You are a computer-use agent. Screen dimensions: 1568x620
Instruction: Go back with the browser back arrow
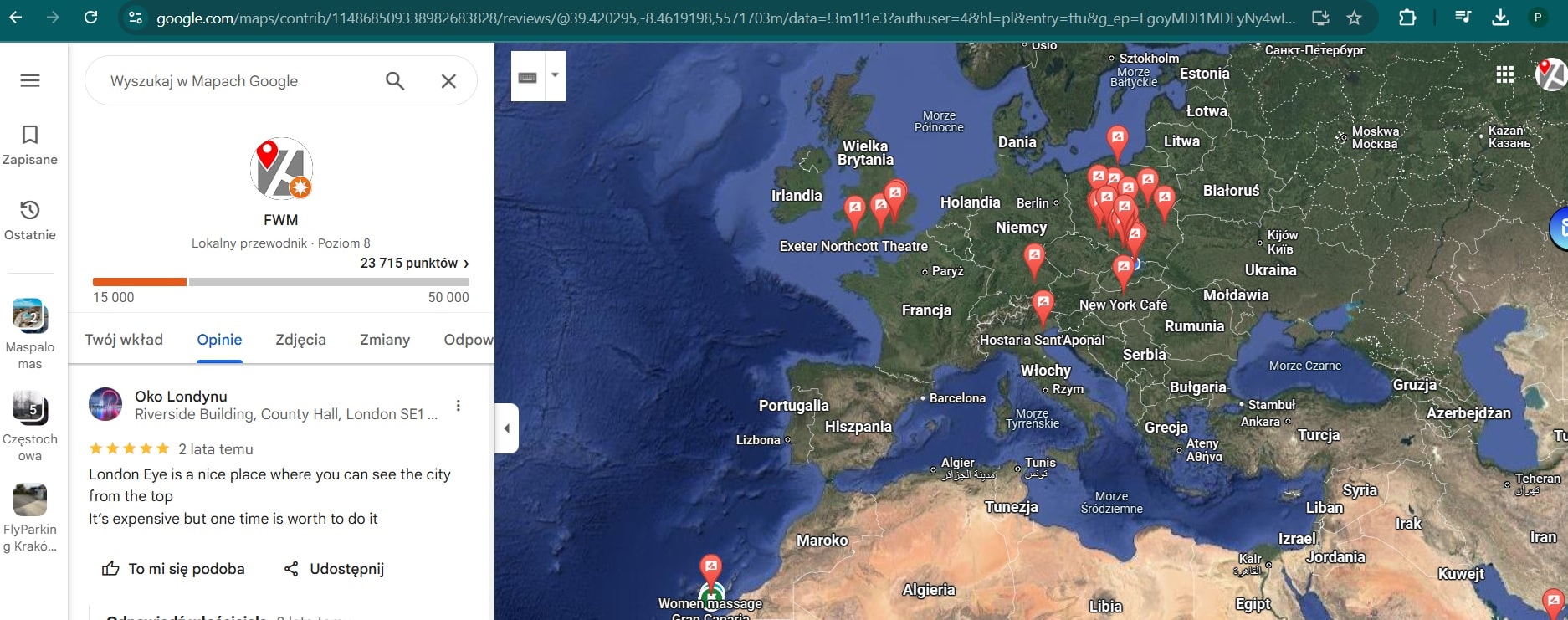point(16,17)
